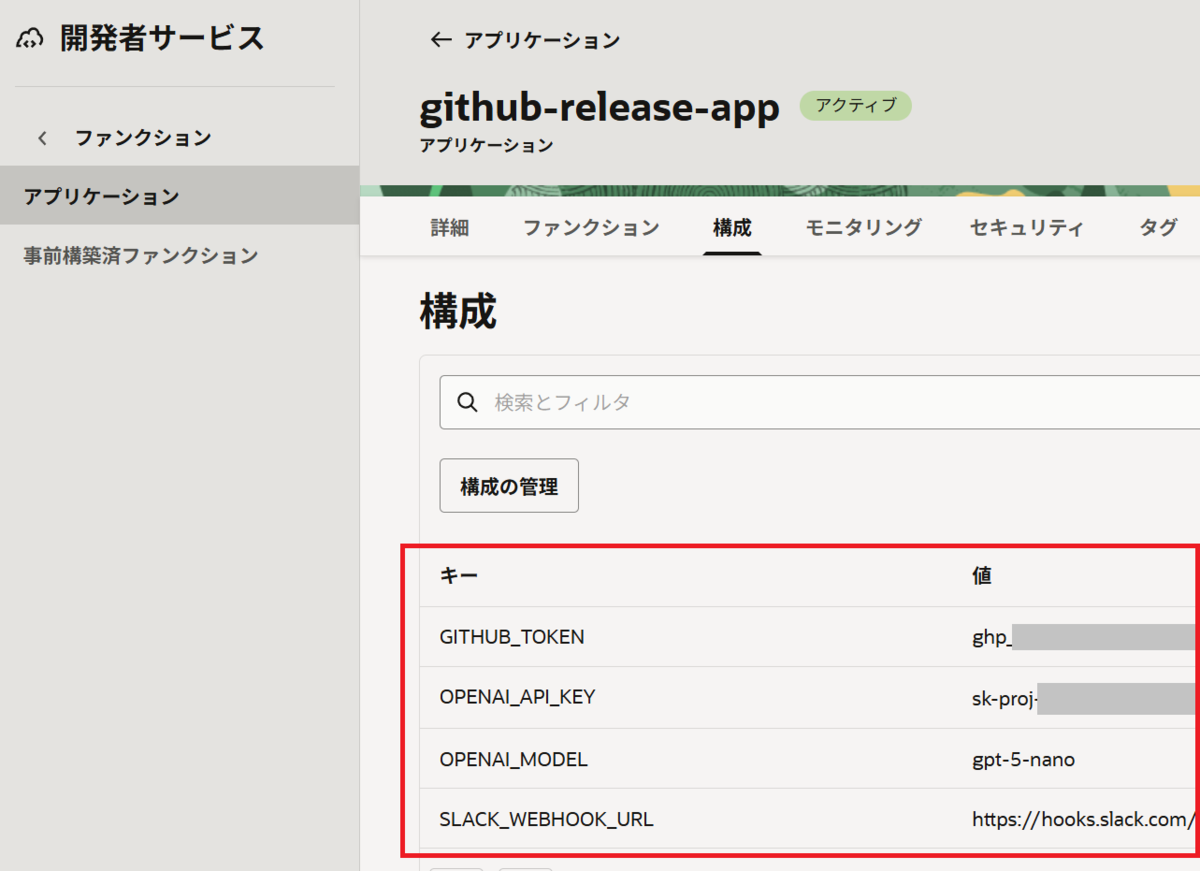Image resolution: width=1200 pixels, height=871 pixels.
Task: Click the back arrow next to アプリケーション
Action: coord(440,40)
